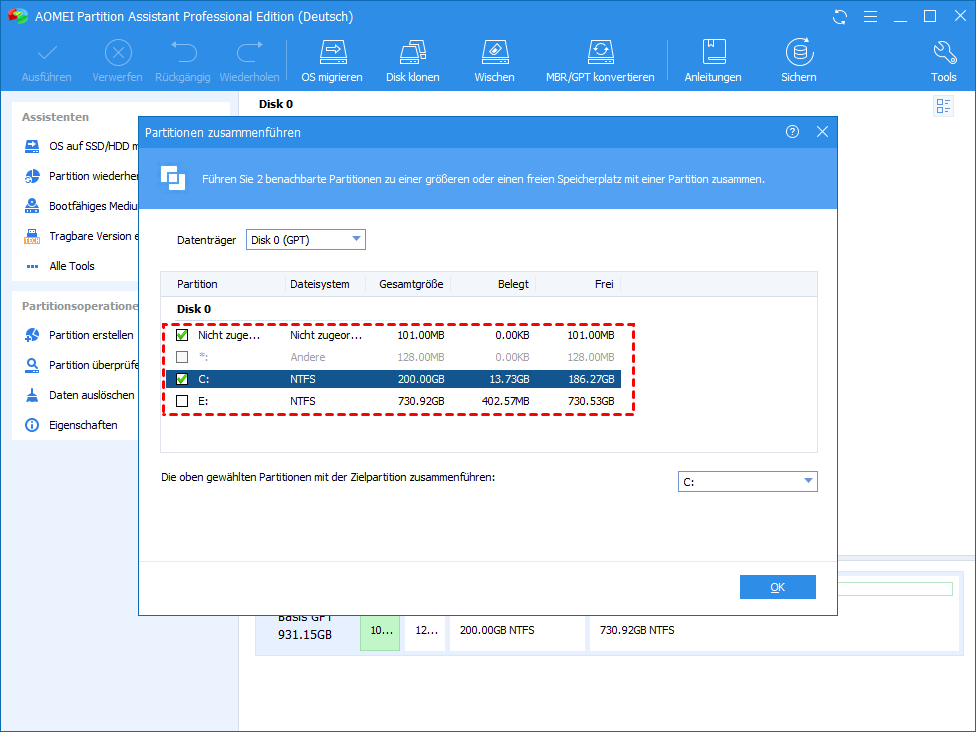976x732 pixels.
Task: Click the OS migrieren toolbar icon
Action: (332, 52)
